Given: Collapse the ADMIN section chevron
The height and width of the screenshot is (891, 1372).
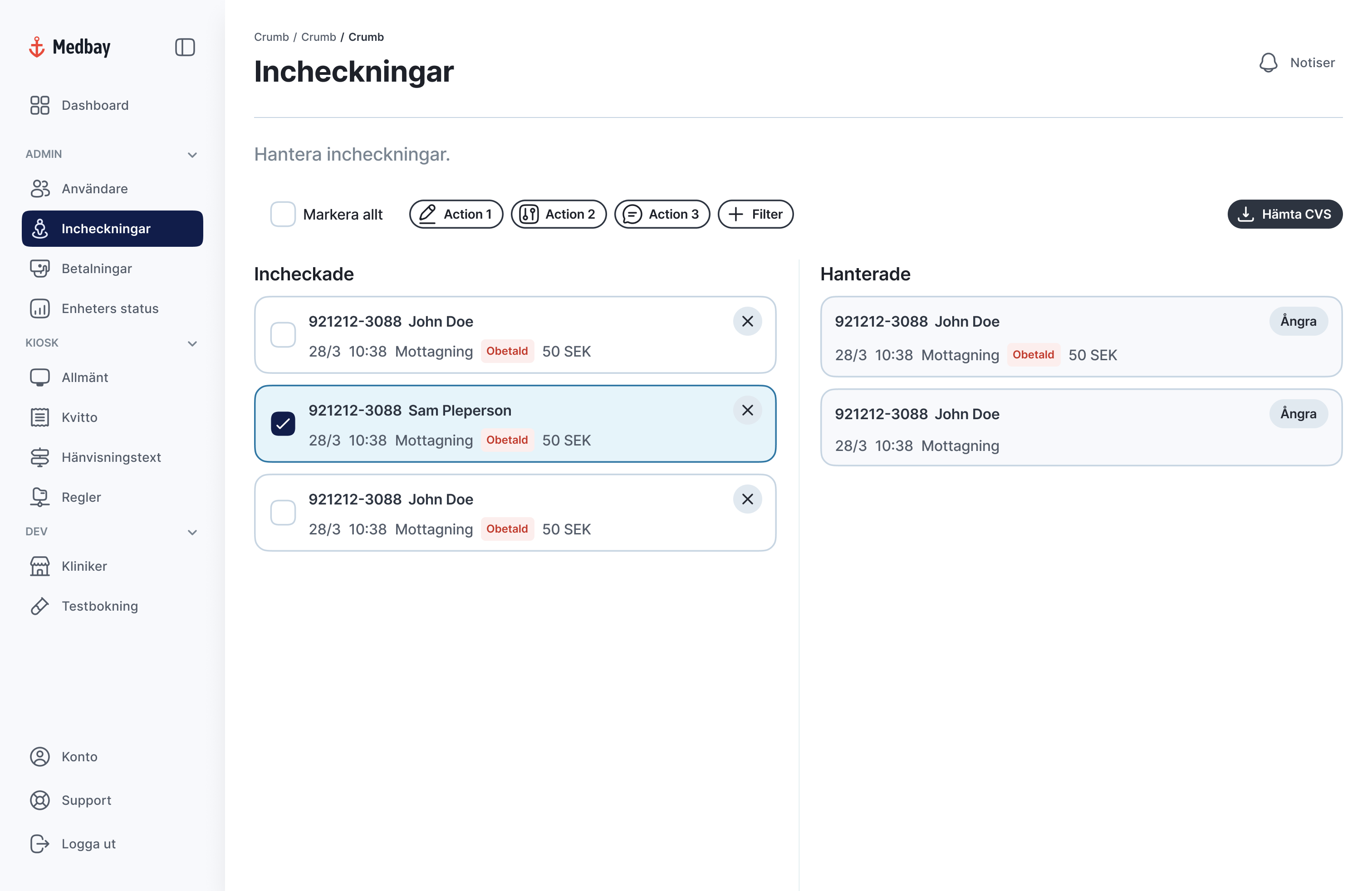Looking at the screenshot, I should pyautogui.click(x=192, y=154).
